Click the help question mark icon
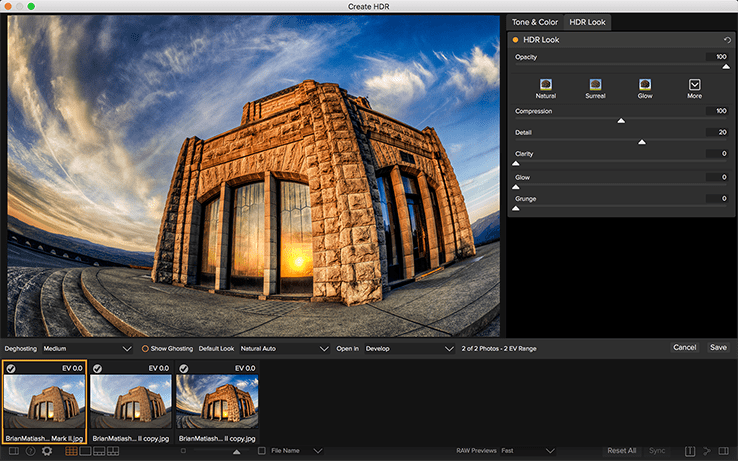This screenshot has height=462, width=738. (x=30, y=452)
